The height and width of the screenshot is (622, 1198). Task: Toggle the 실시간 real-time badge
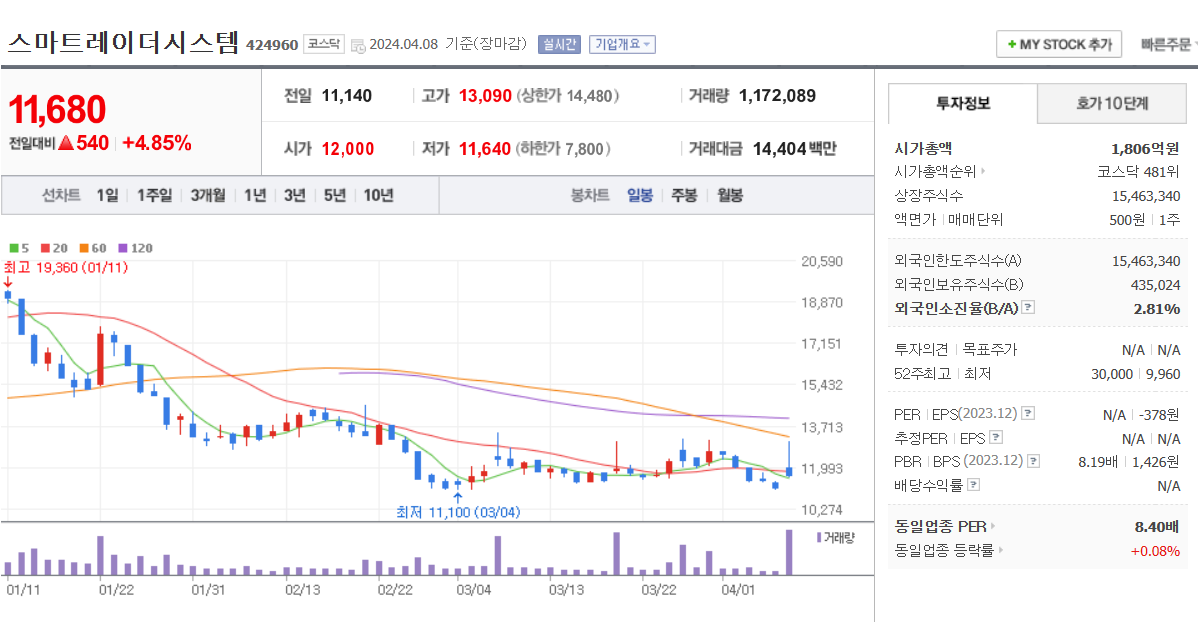pyautogui.click(x=559, y=44)
